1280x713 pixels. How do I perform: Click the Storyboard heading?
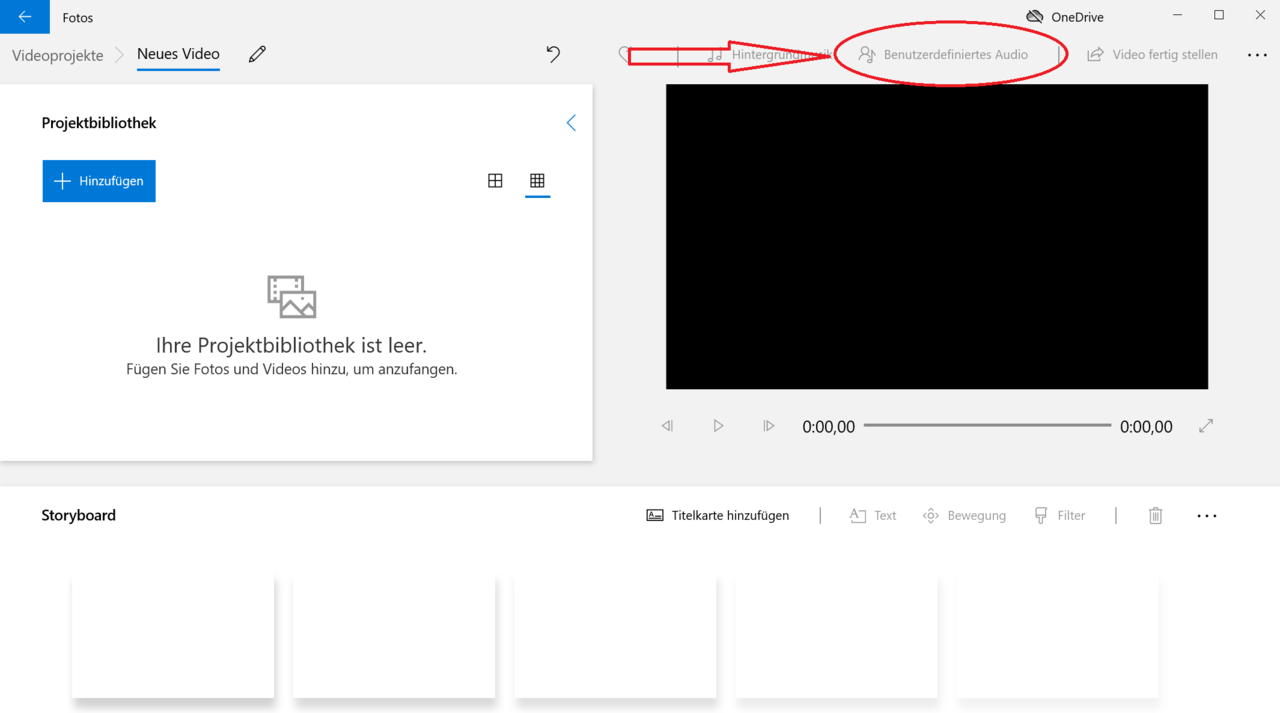[78, 515]
